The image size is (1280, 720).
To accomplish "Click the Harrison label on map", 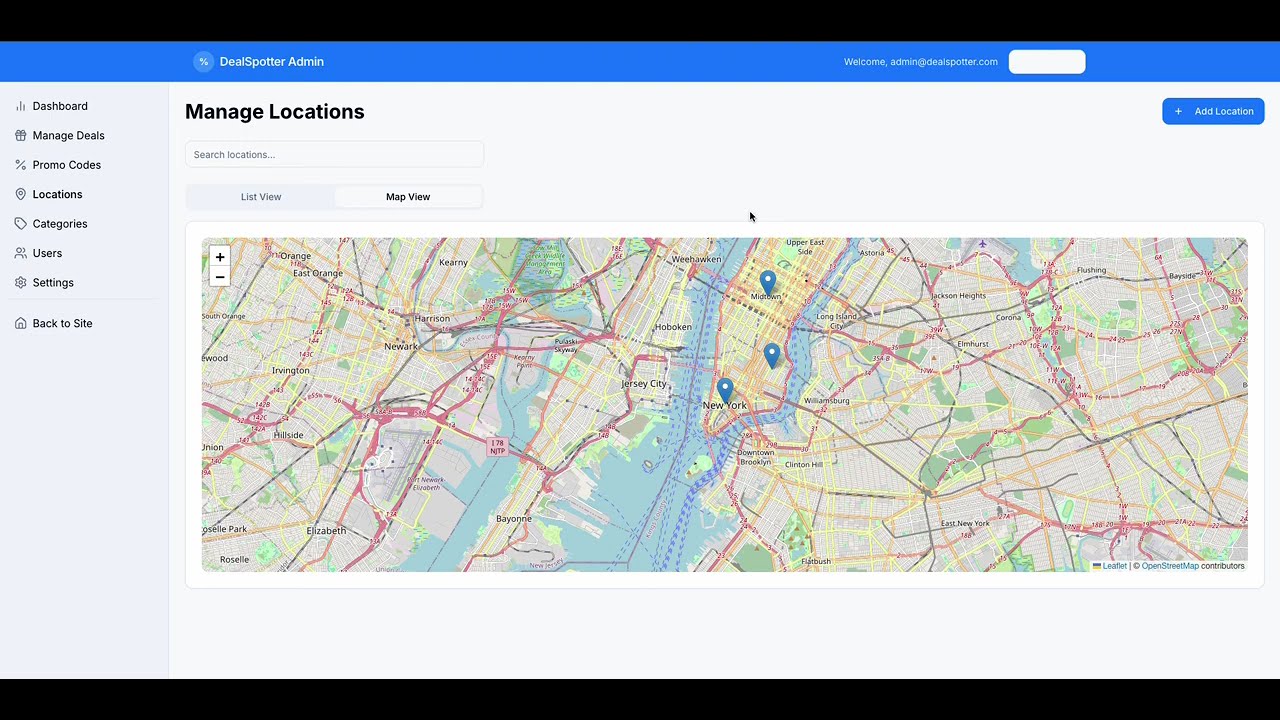I will pos(432,319).
